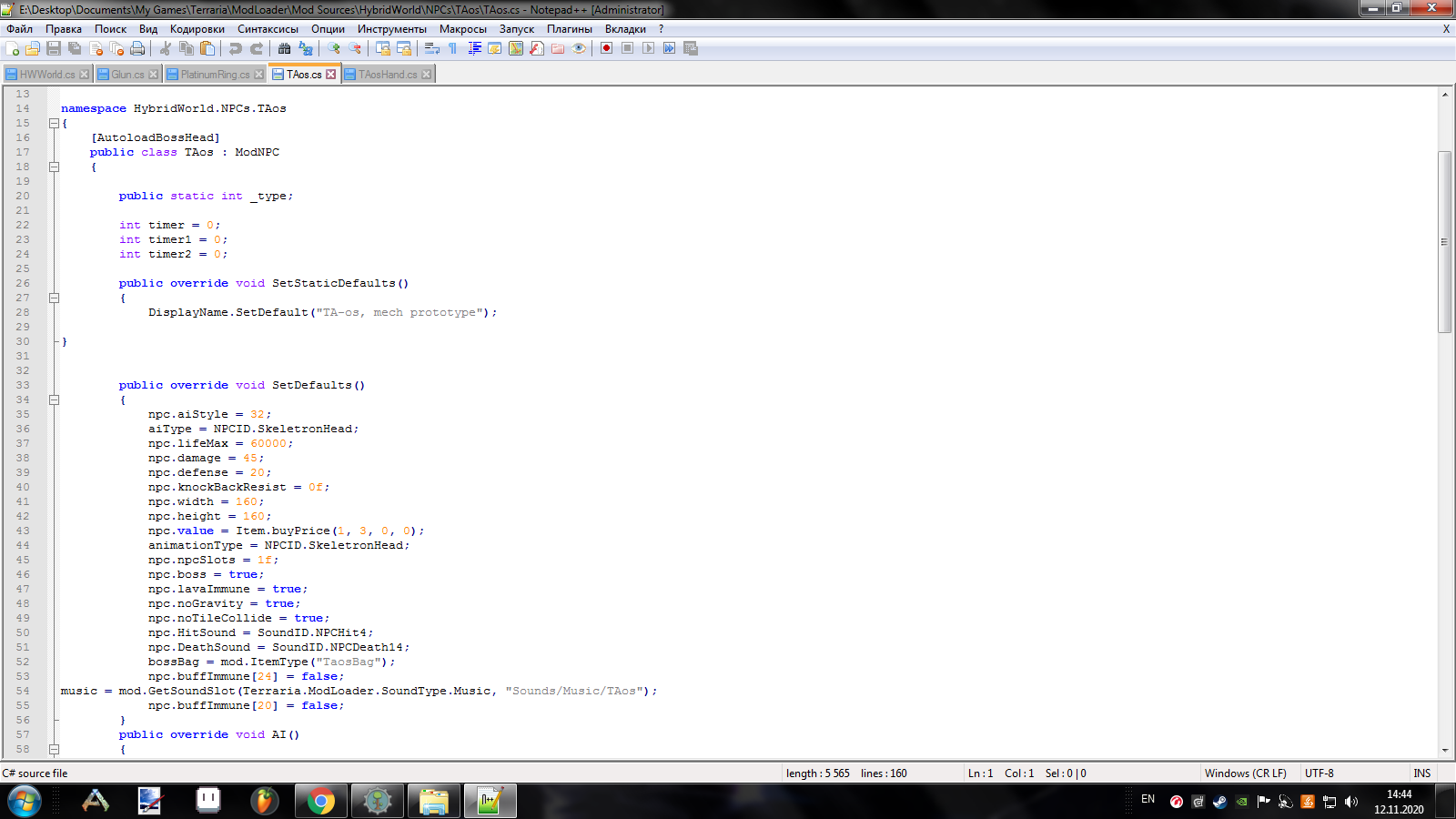Click the Save All toolbar icon
Screen dimensions: 1456x819
tap(75, 48)
